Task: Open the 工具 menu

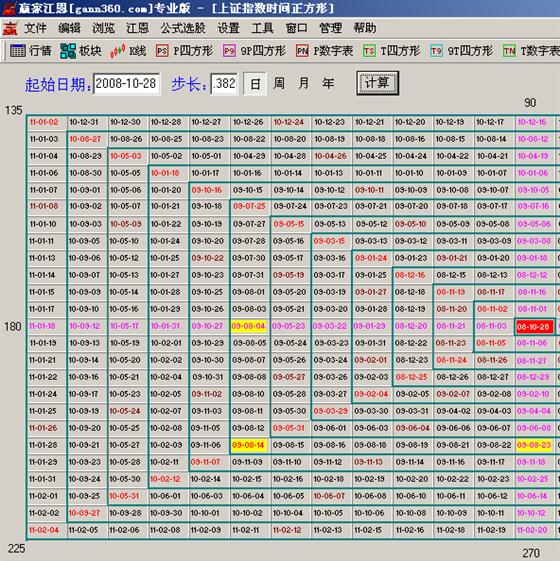Action: pyautogui.click(x=262, y=28)
